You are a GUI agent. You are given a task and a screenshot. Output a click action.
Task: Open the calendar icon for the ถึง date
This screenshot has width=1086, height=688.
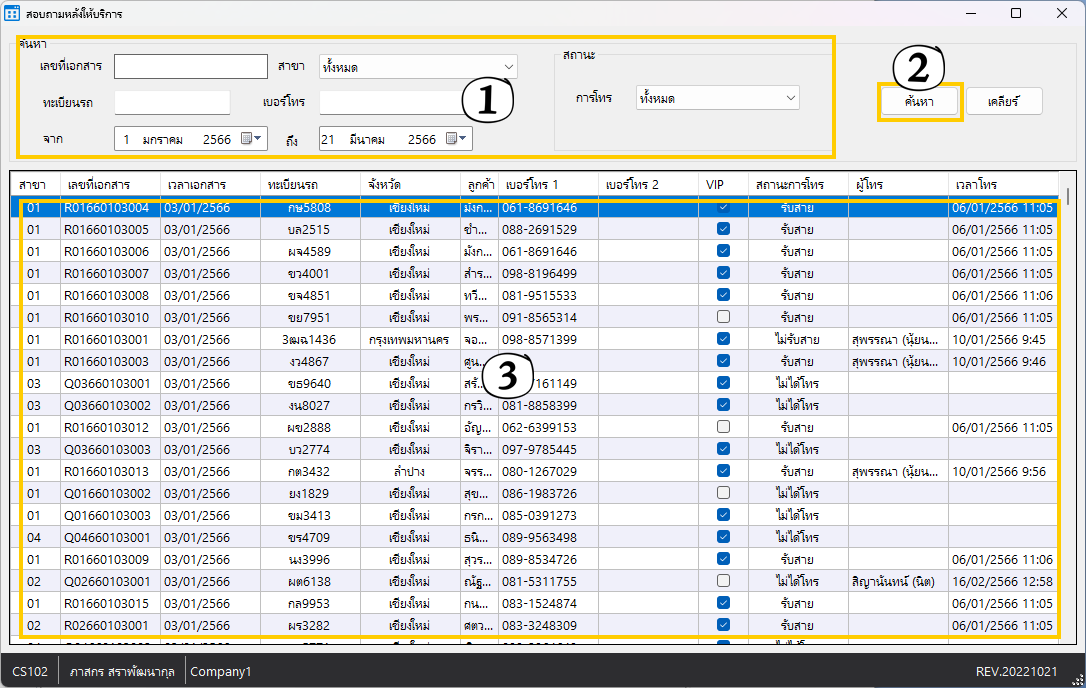(x=453, y=139)
